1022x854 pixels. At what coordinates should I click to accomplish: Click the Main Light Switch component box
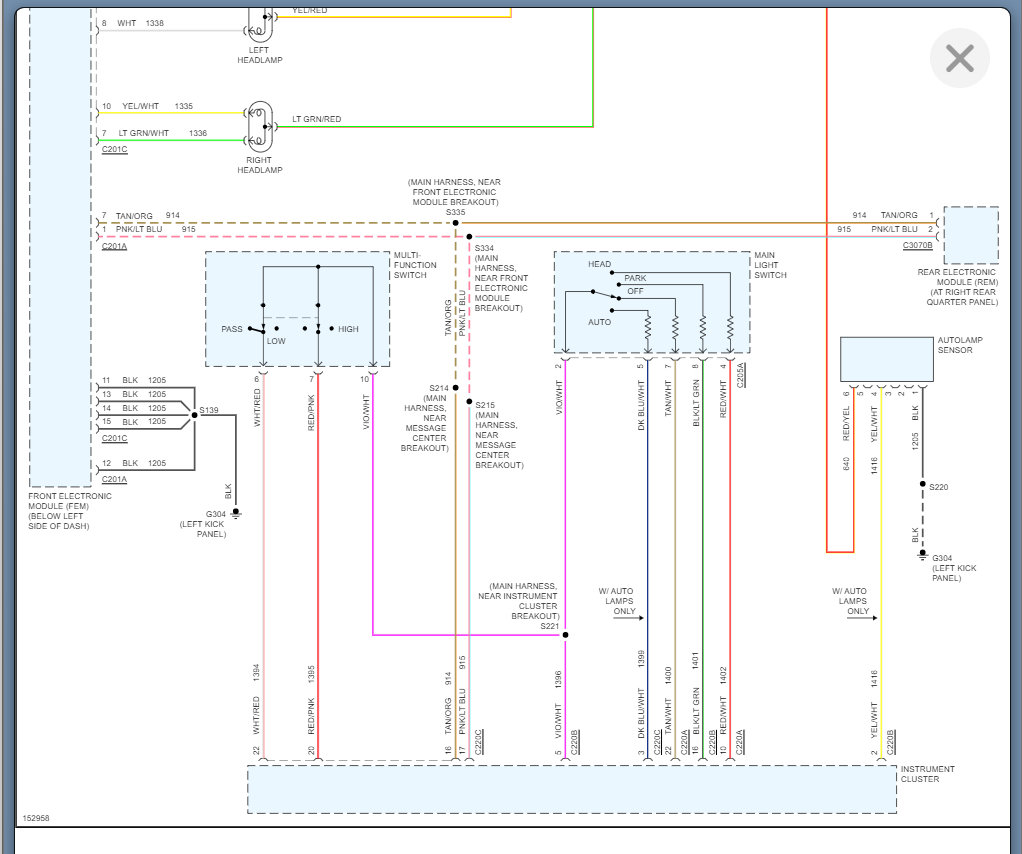[x=652, y=302]
